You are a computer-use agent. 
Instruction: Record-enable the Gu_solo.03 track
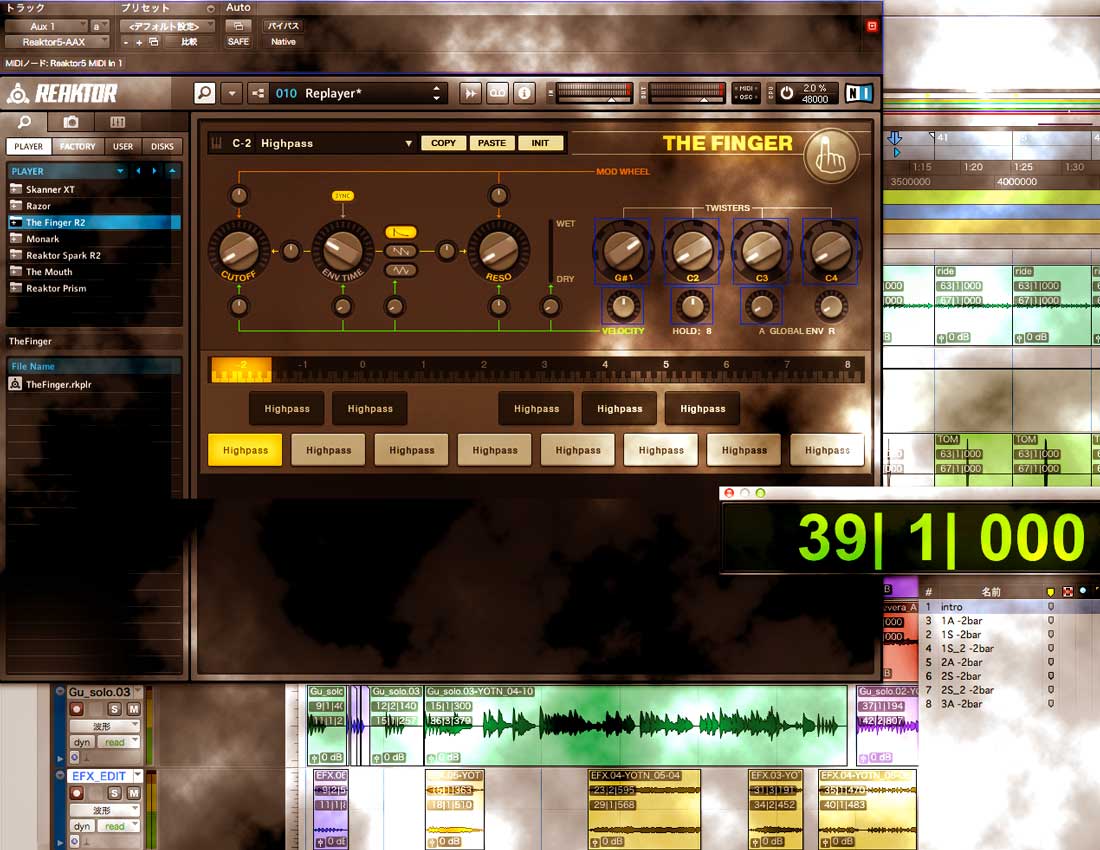77,709
